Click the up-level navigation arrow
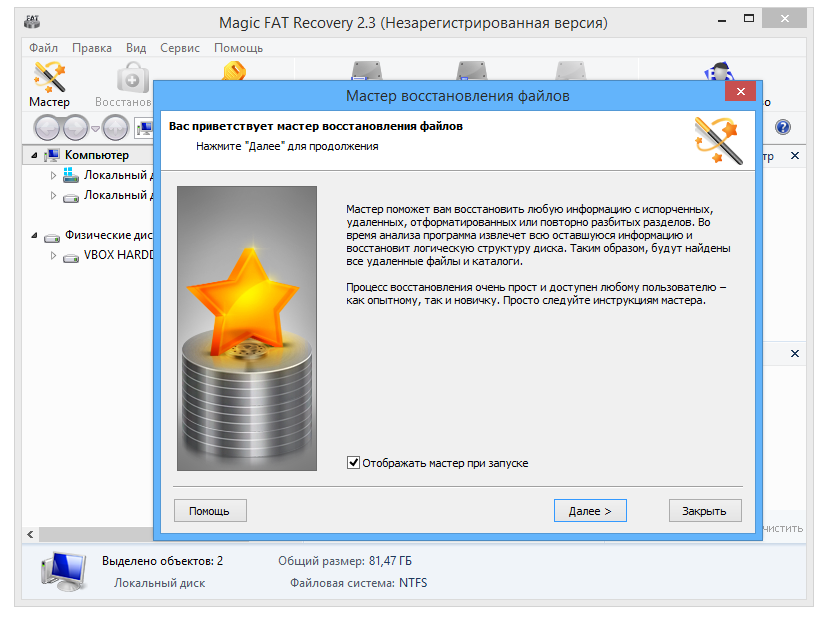Viewport: 838px width, 623px height. point(115,128)
